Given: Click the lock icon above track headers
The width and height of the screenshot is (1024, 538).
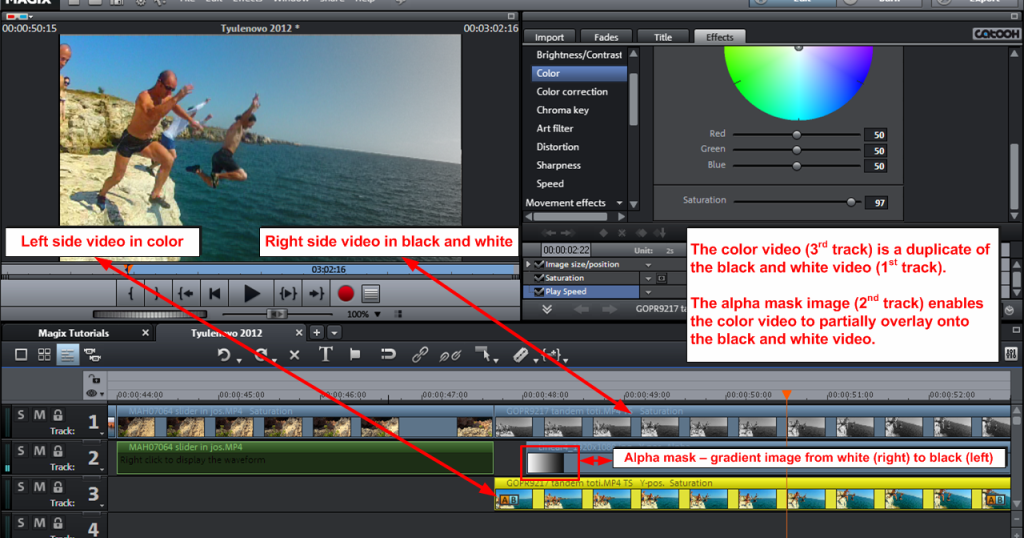Looking at the screenshot, I should [95, 379].
